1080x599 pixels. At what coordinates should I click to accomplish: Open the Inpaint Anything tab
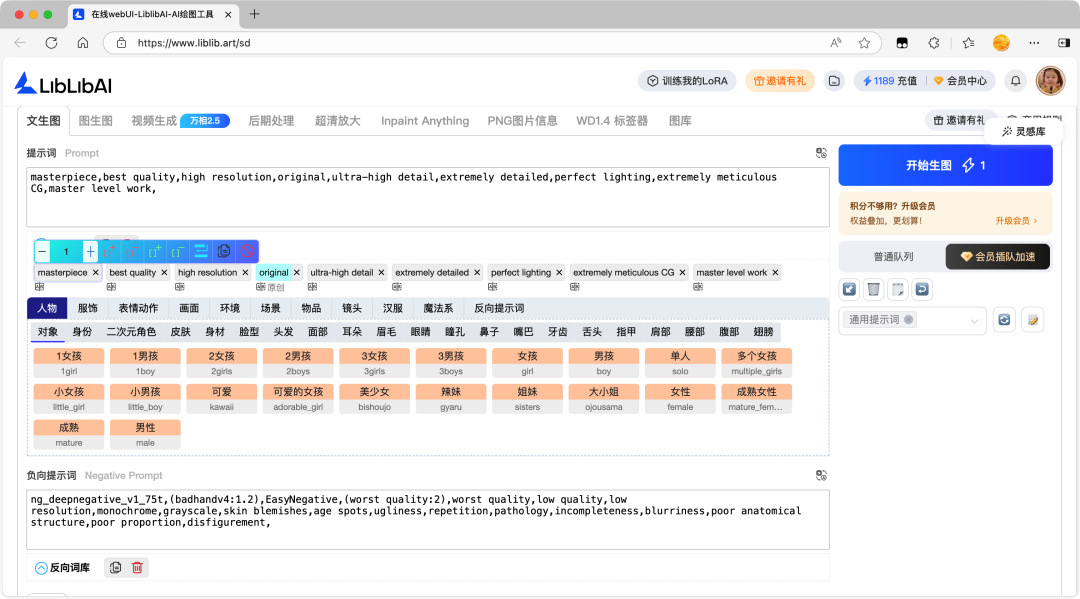pos(425,120)
